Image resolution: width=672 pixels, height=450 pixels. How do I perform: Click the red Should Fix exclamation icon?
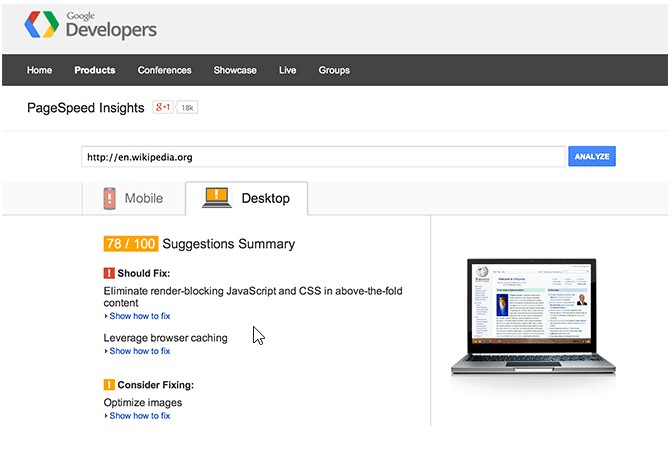[x=109, y=273]
